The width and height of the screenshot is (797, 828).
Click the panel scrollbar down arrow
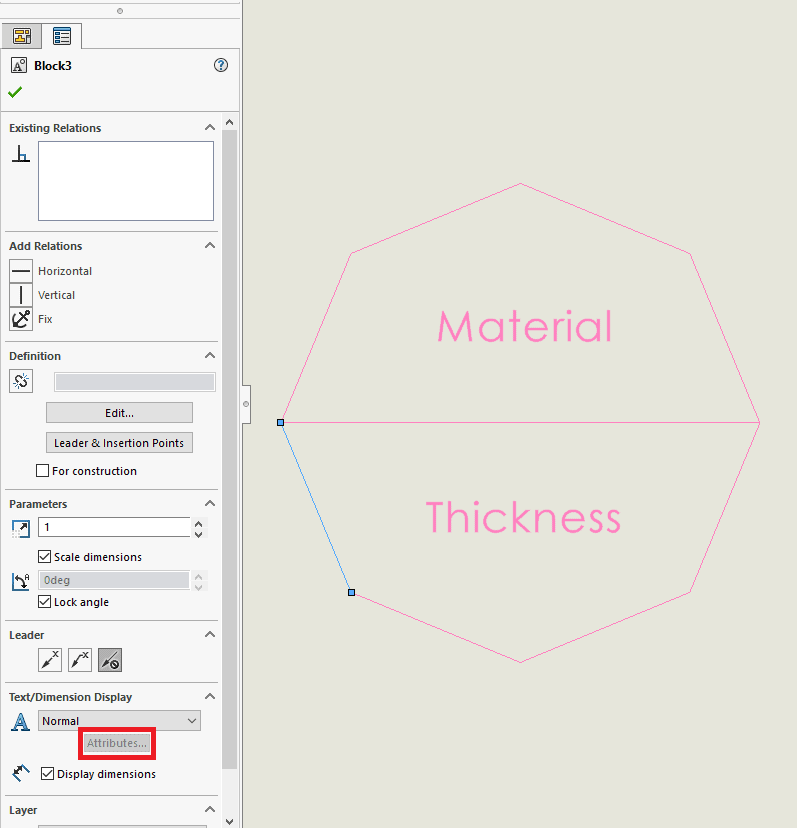[229, 821]
